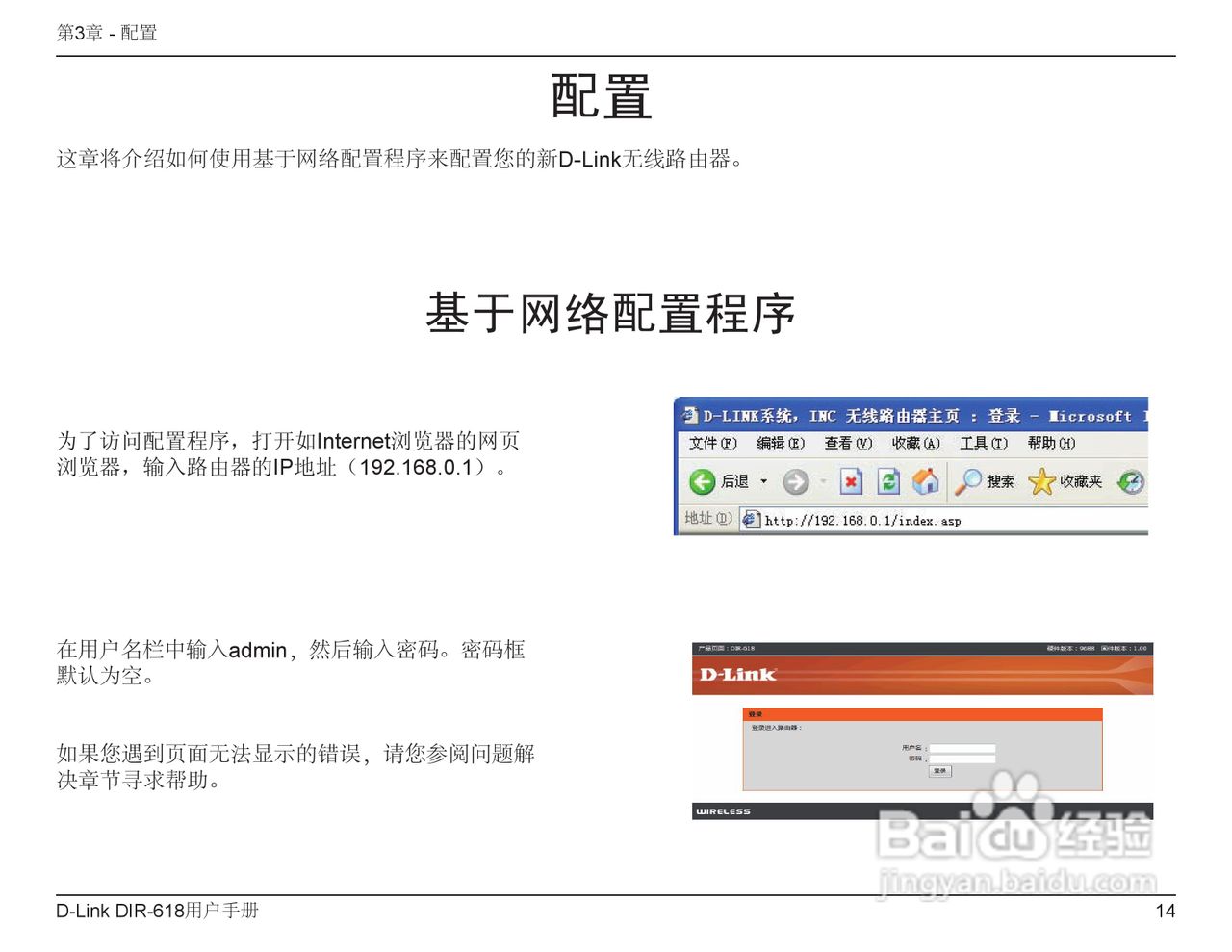Screen dimensions: 1232x952
Task: Click the Back (后退) navigation icon
Action: coord(702,480)
